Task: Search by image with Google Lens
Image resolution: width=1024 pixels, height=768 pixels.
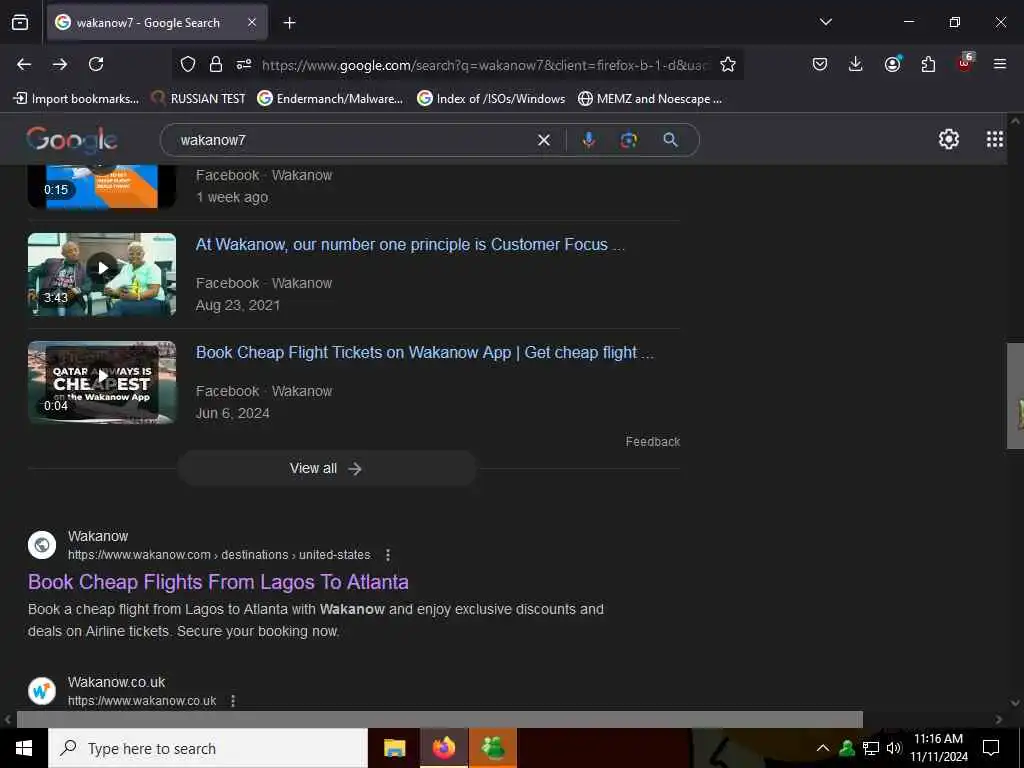Action: click(x=628, y=140)
